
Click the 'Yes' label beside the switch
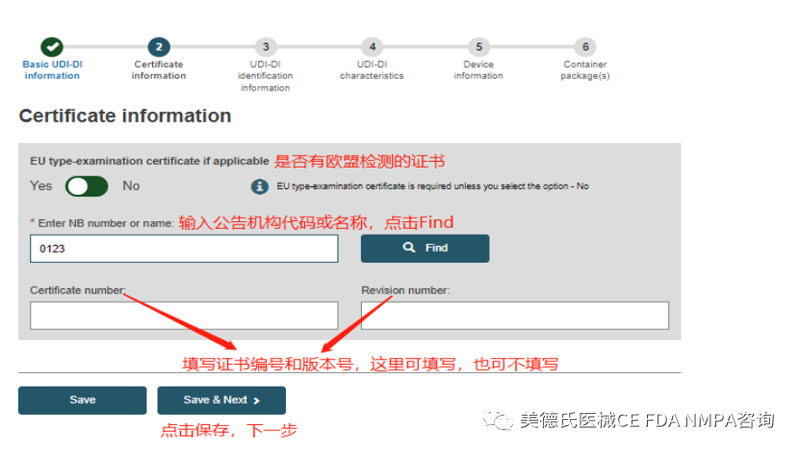point(41,186)
